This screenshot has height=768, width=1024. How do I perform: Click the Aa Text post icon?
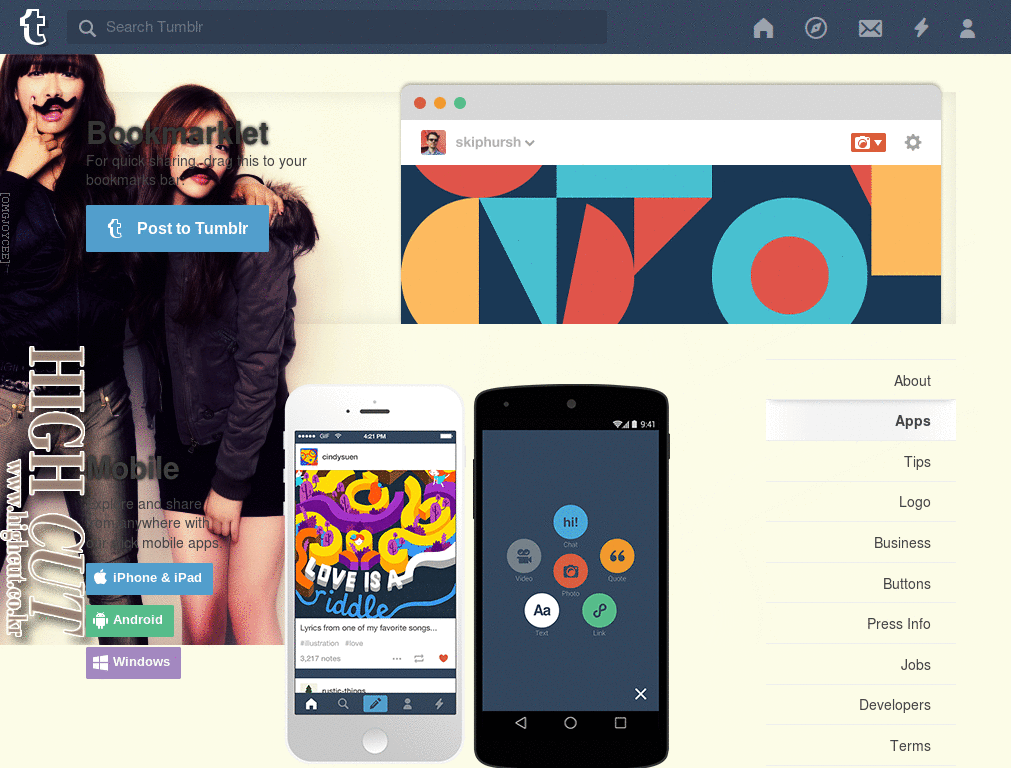point(541,611)
